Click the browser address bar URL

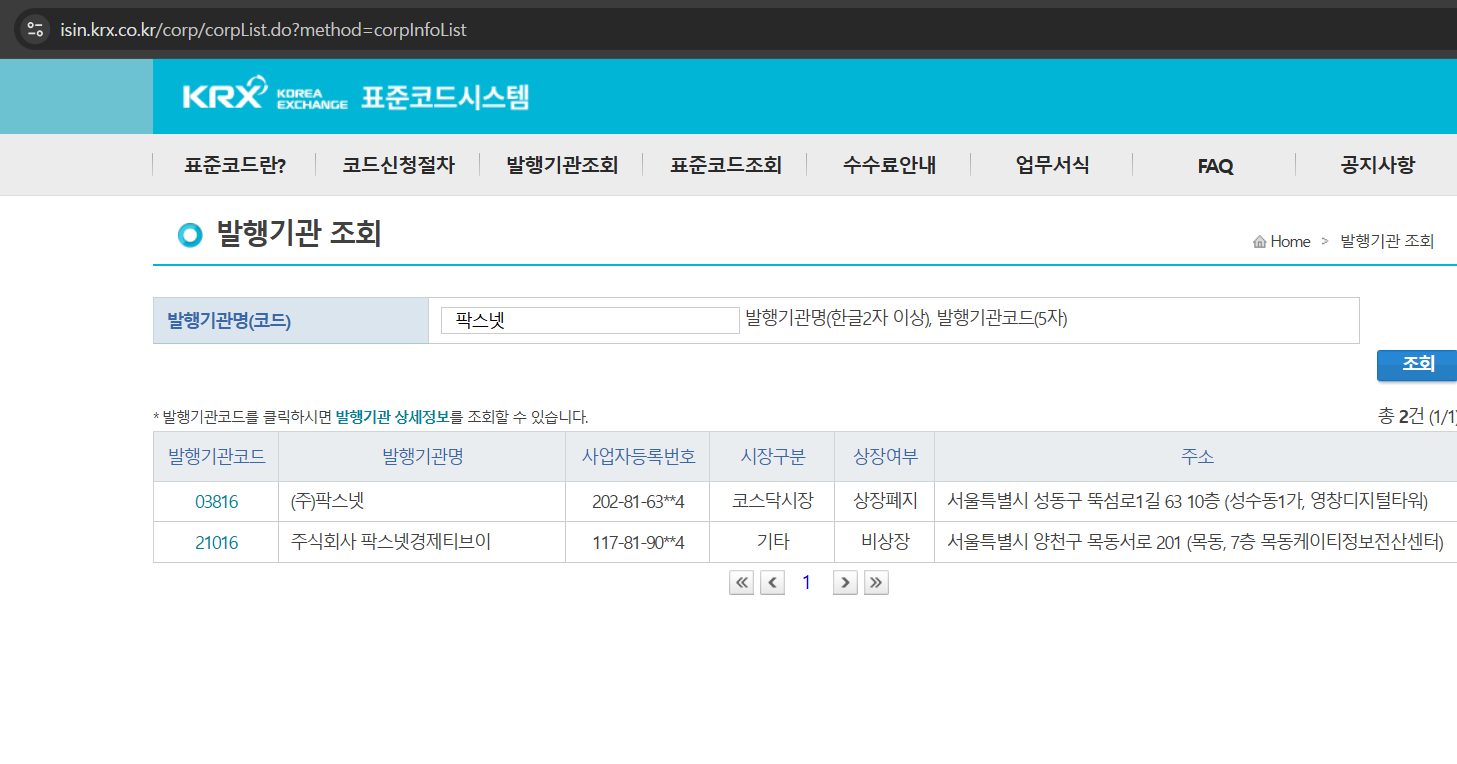tap(263, 29)
